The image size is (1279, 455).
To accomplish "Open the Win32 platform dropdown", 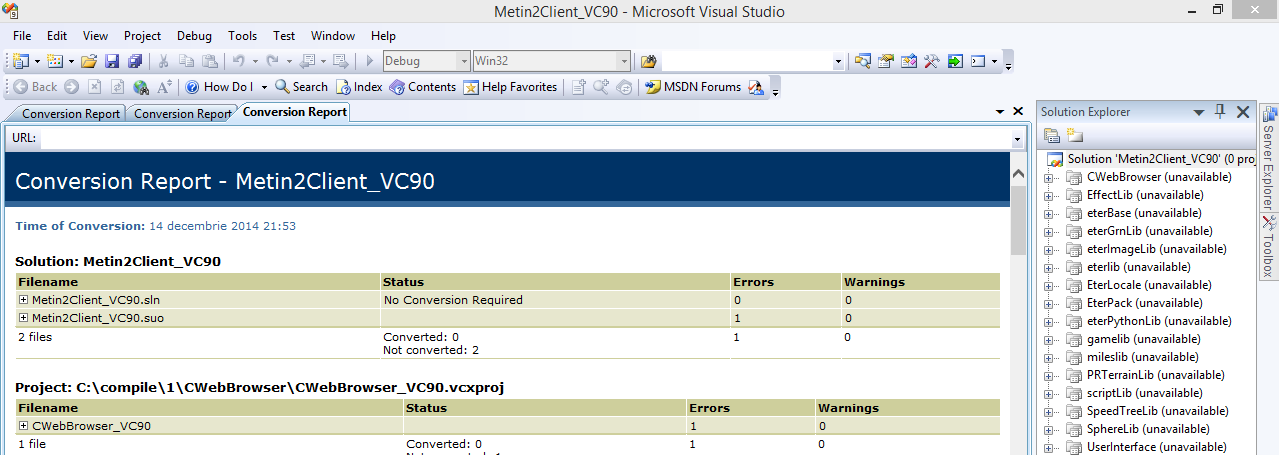I will tap(624, 61).
